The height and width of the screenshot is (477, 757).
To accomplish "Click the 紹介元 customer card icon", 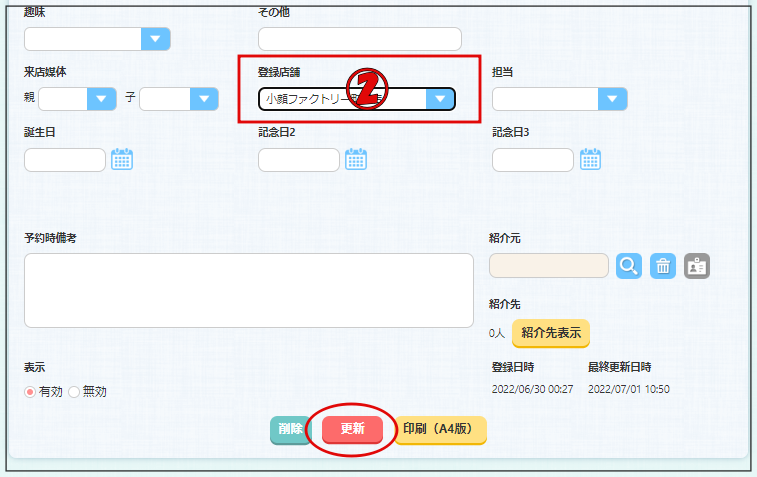I will pos(697,266).
